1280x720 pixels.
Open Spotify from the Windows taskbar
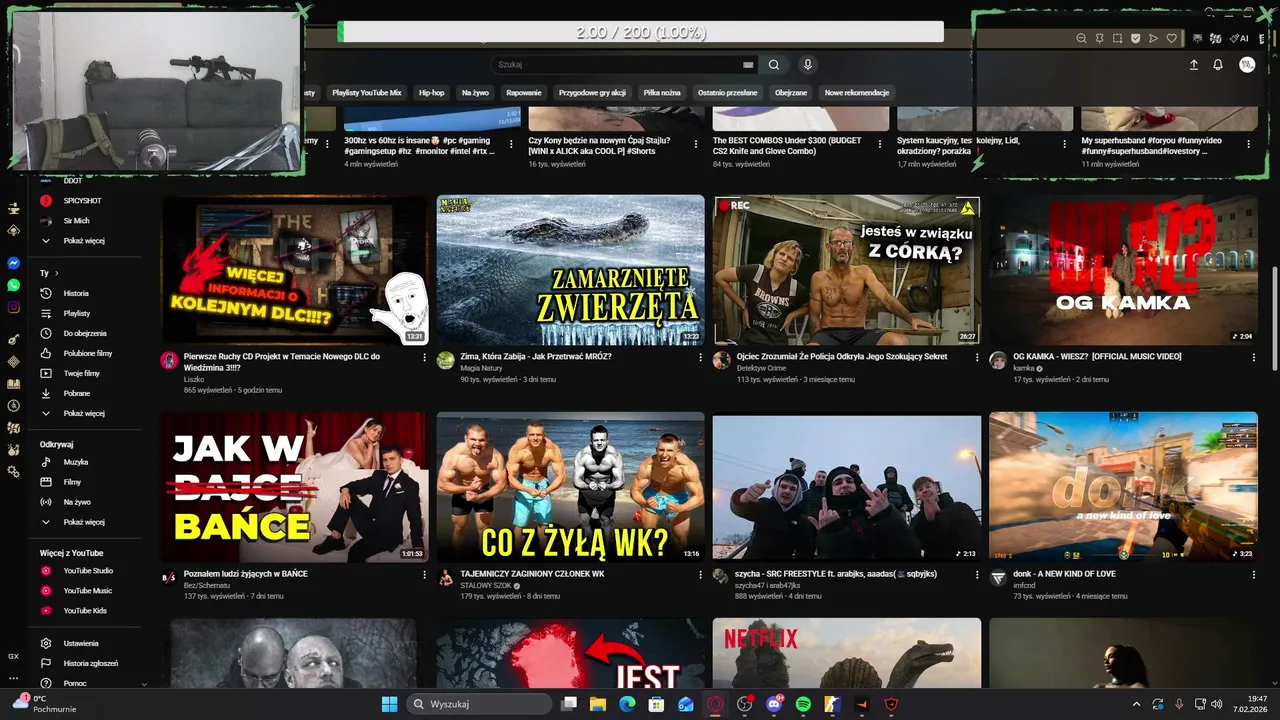(x=803, y=704)
